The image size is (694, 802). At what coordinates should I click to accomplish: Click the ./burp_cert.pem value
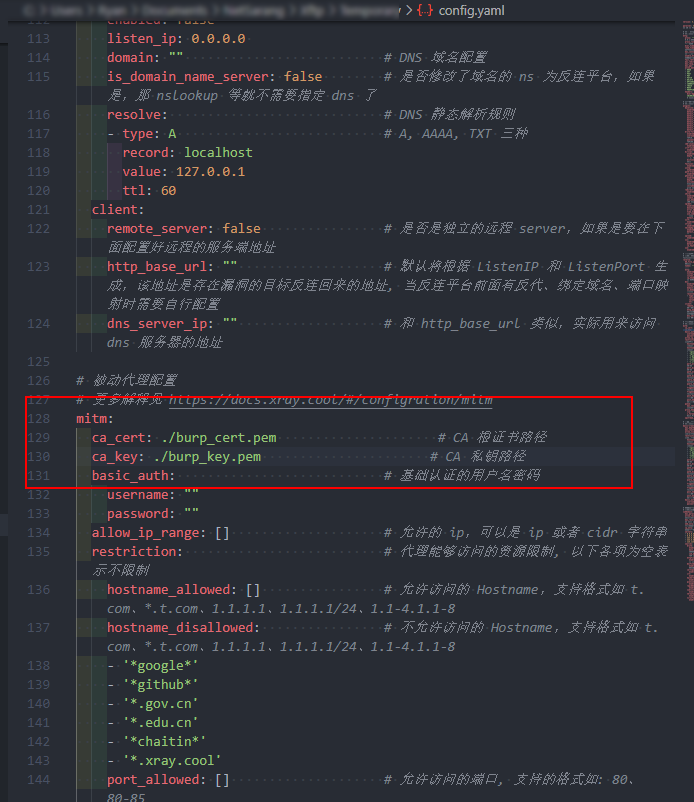pyautogui.click(x=218, y=437)
